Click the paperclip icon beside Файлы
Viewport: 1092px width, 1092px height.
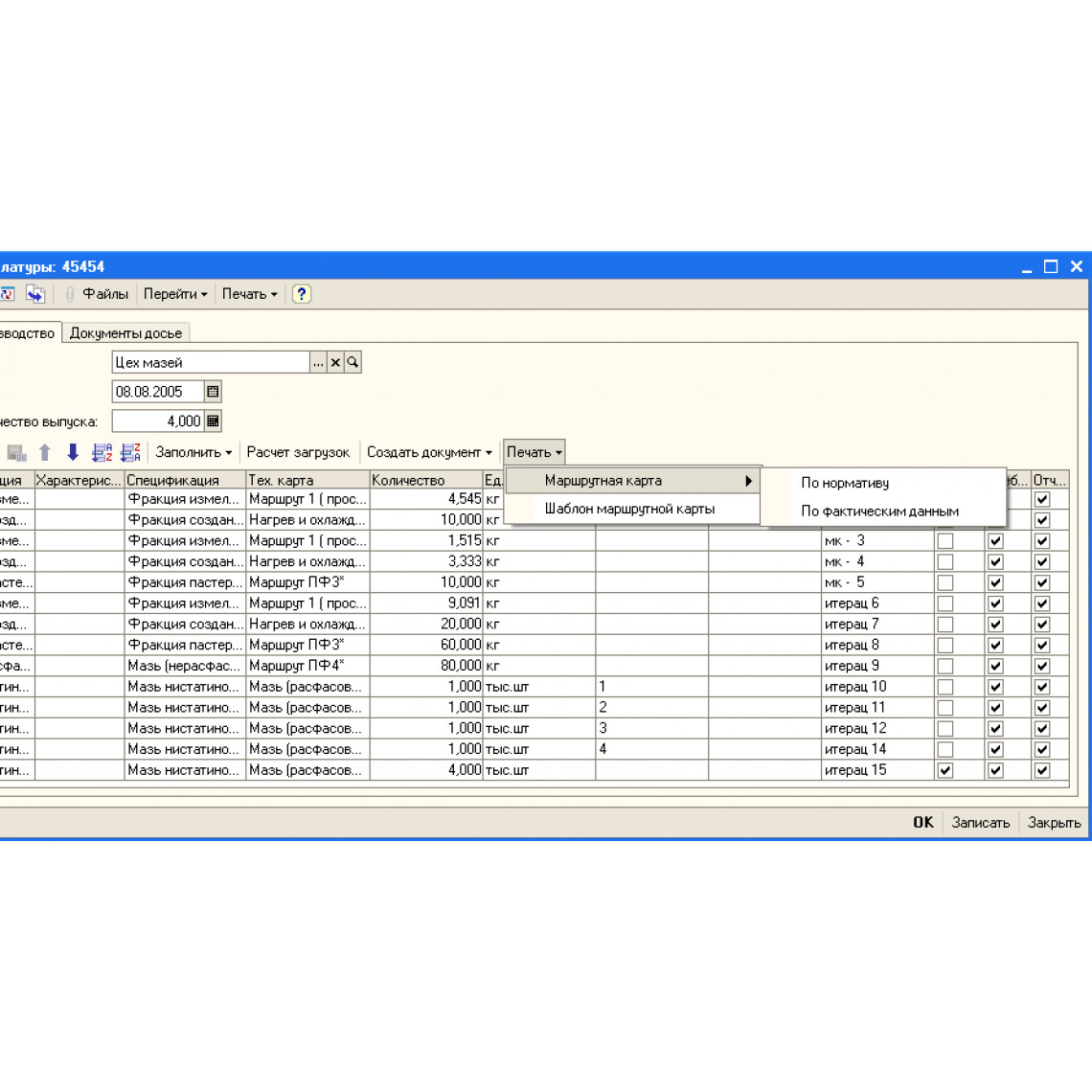click(x=70, y=294)
